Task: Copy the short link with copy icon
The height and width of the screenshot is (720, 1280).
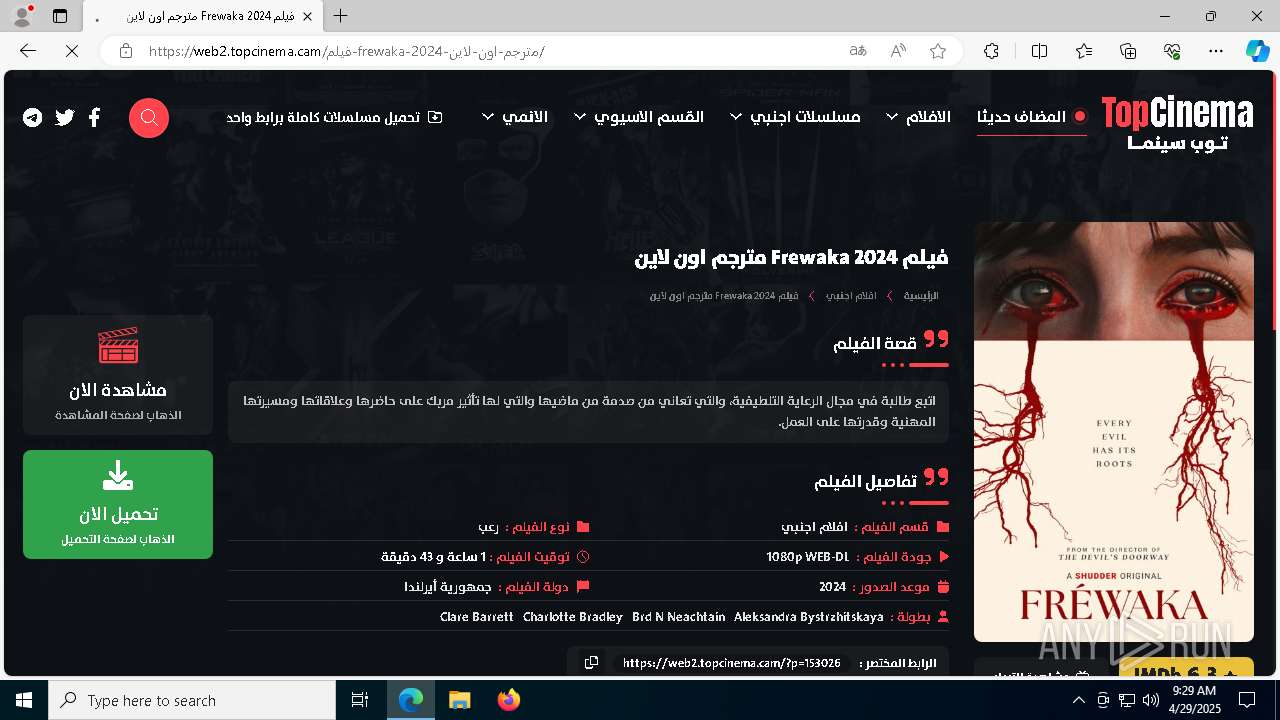Action: pyautogui.click(x=591, y=662)
